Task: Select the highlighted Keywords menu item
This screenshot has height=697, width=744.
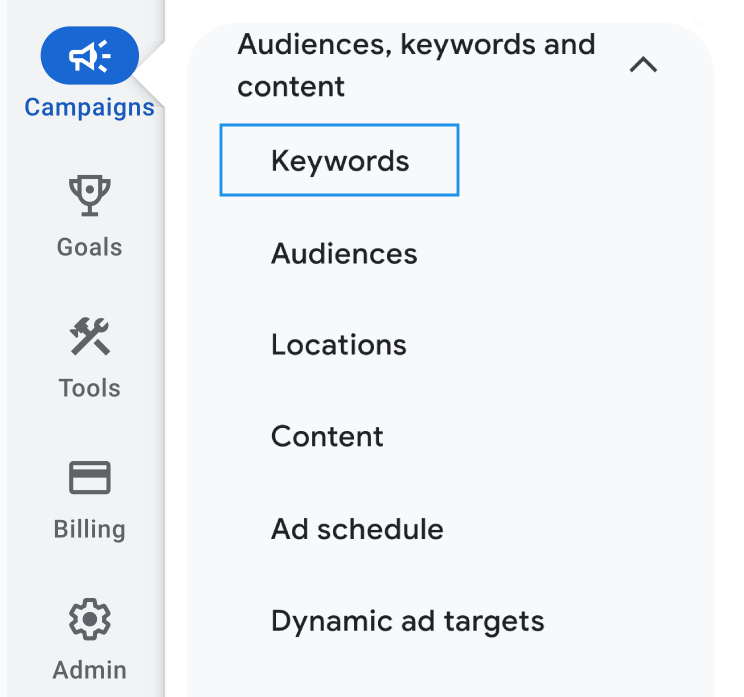Action: click(340, 161)
